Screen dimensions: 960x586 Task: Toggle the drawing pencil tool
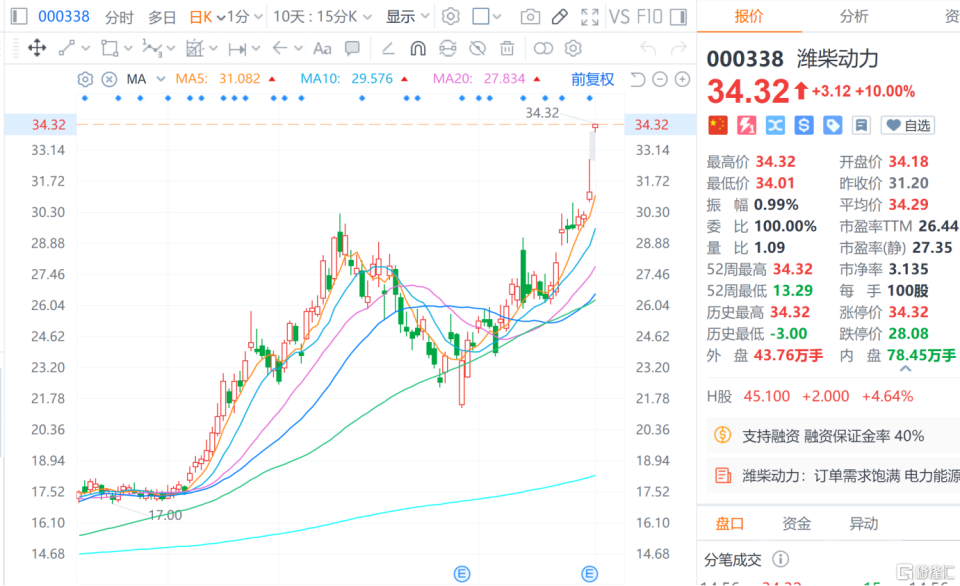click(x=560, y=17)
